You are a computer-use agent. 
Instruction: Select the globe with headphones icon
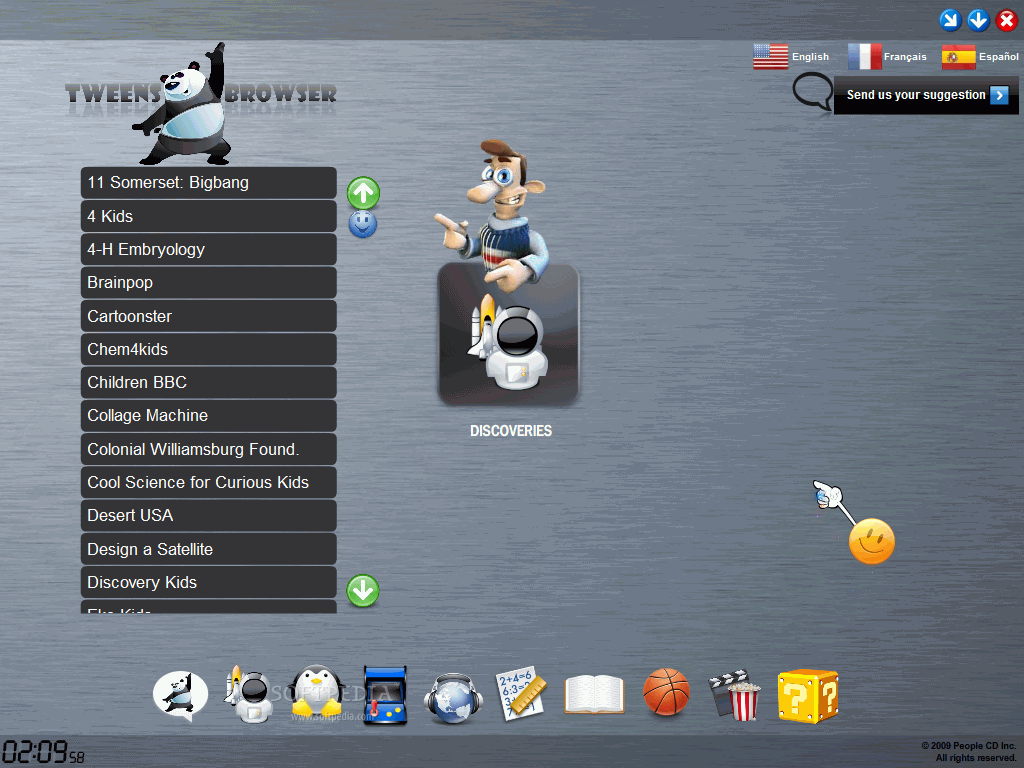453,697
